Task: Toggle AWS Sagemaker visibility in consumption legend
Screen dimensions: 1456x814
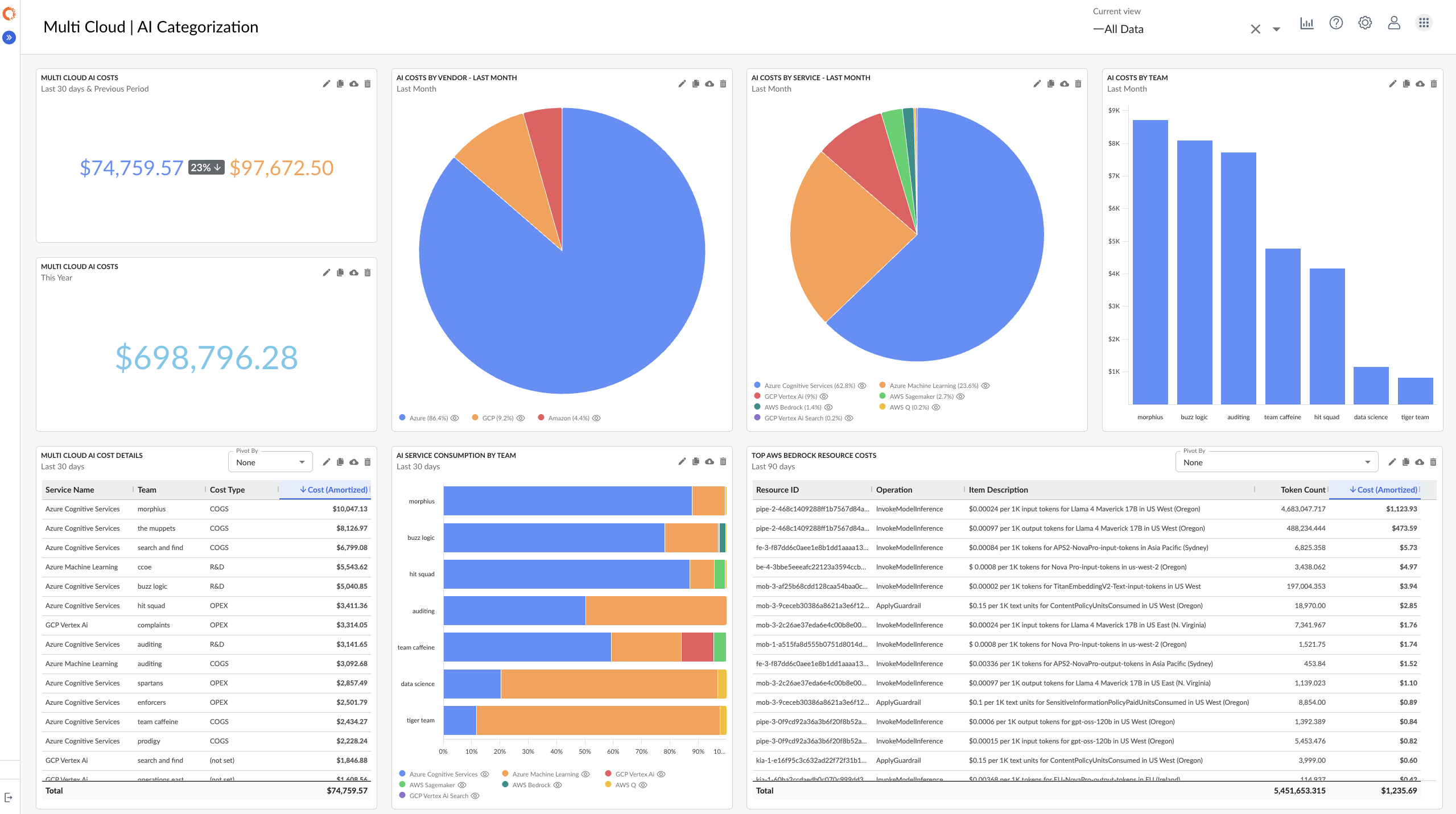Action: pyautogui.click(x=462, y=785)
